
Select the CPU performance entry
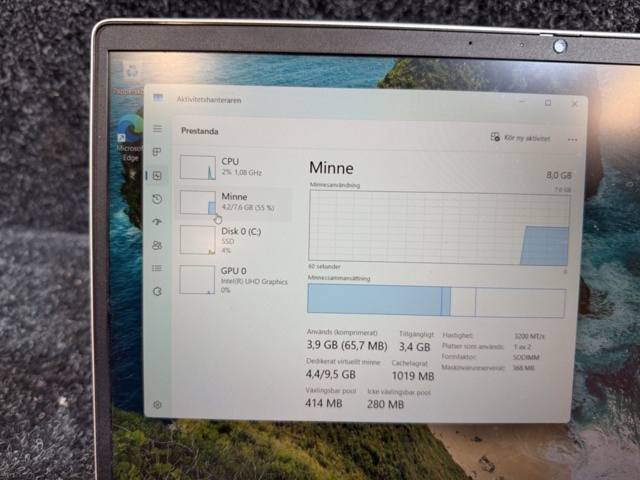[234, 167]
